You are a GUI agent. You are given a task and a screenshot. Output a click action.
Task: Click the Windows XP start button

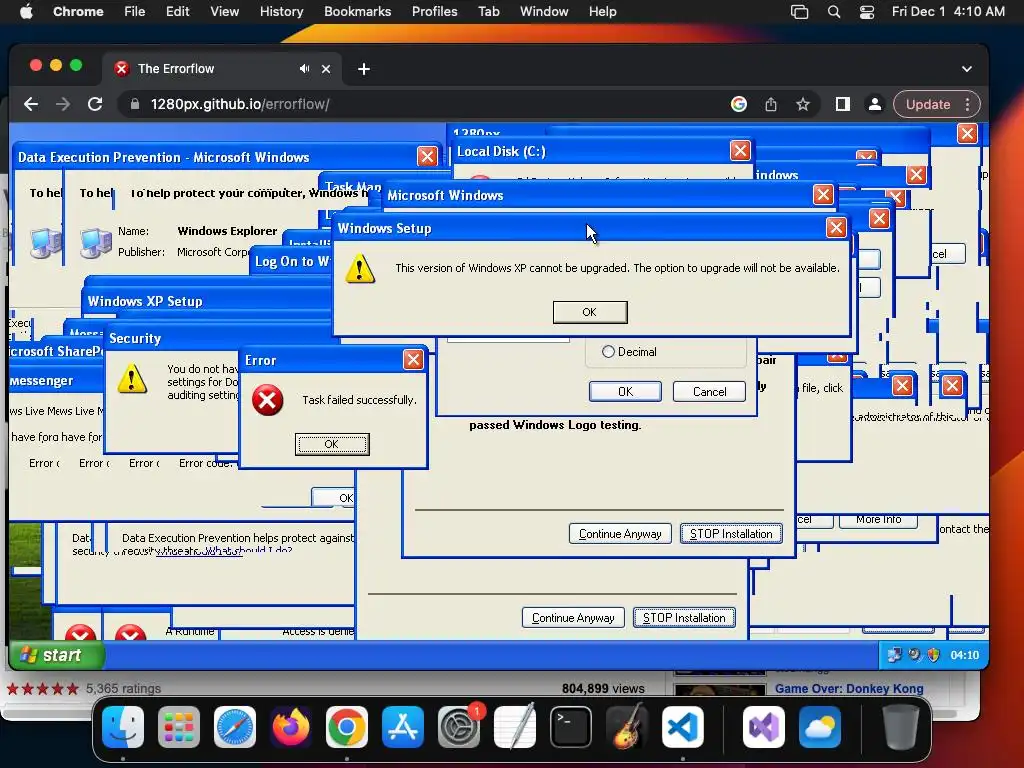click(x=56, y=655)
